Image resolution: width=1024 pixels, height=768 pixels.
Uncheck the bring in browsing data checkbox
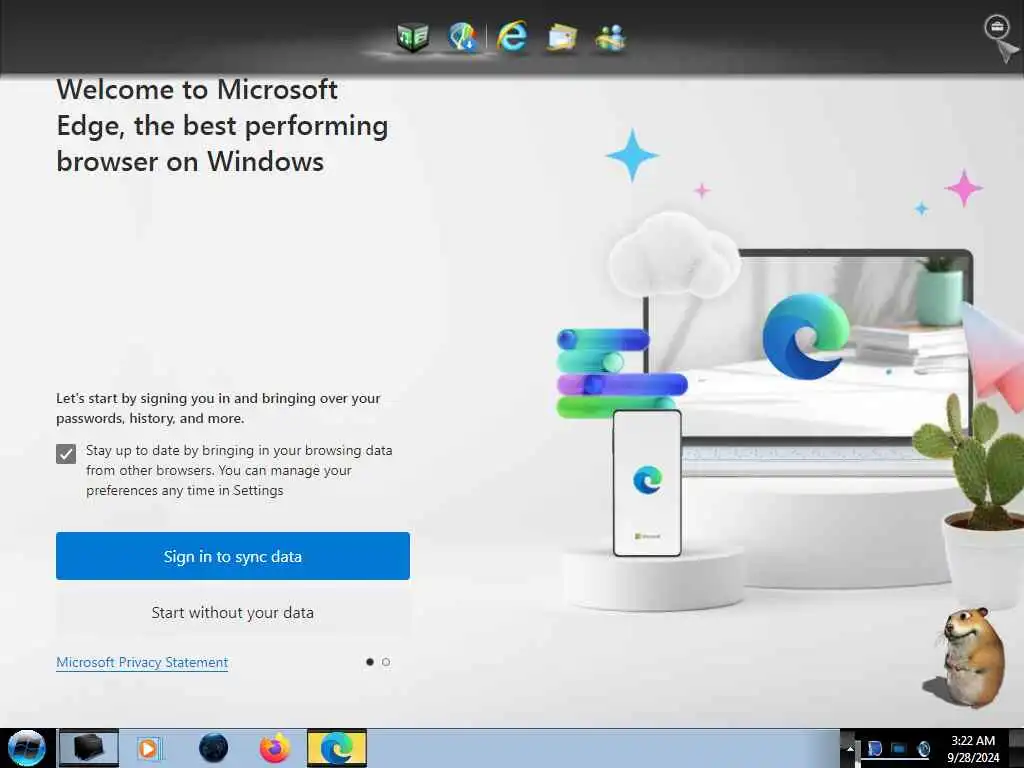click(66, 453)
